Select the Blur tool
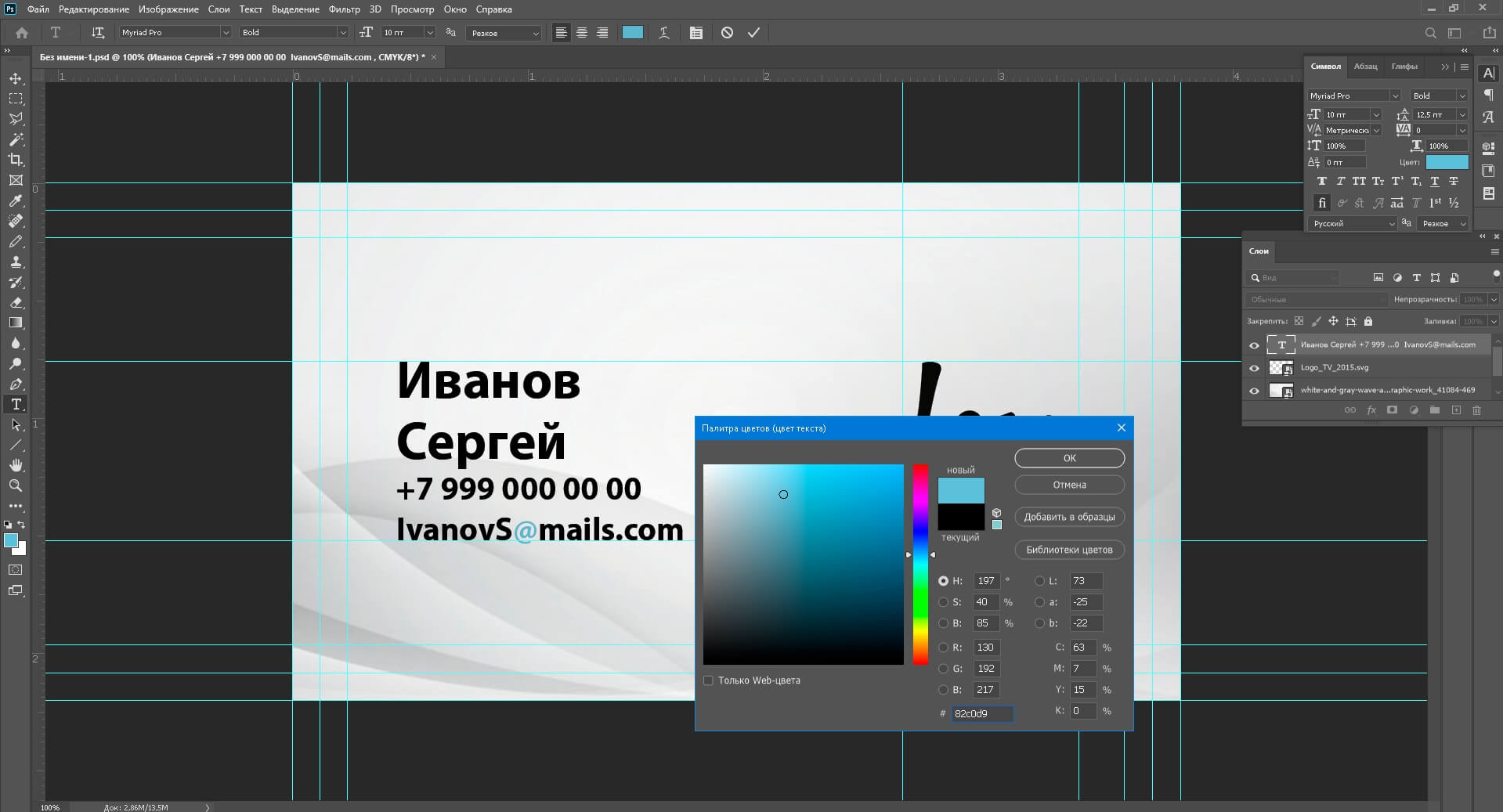This screenshot has width=1503, height=812. point(16,343)
